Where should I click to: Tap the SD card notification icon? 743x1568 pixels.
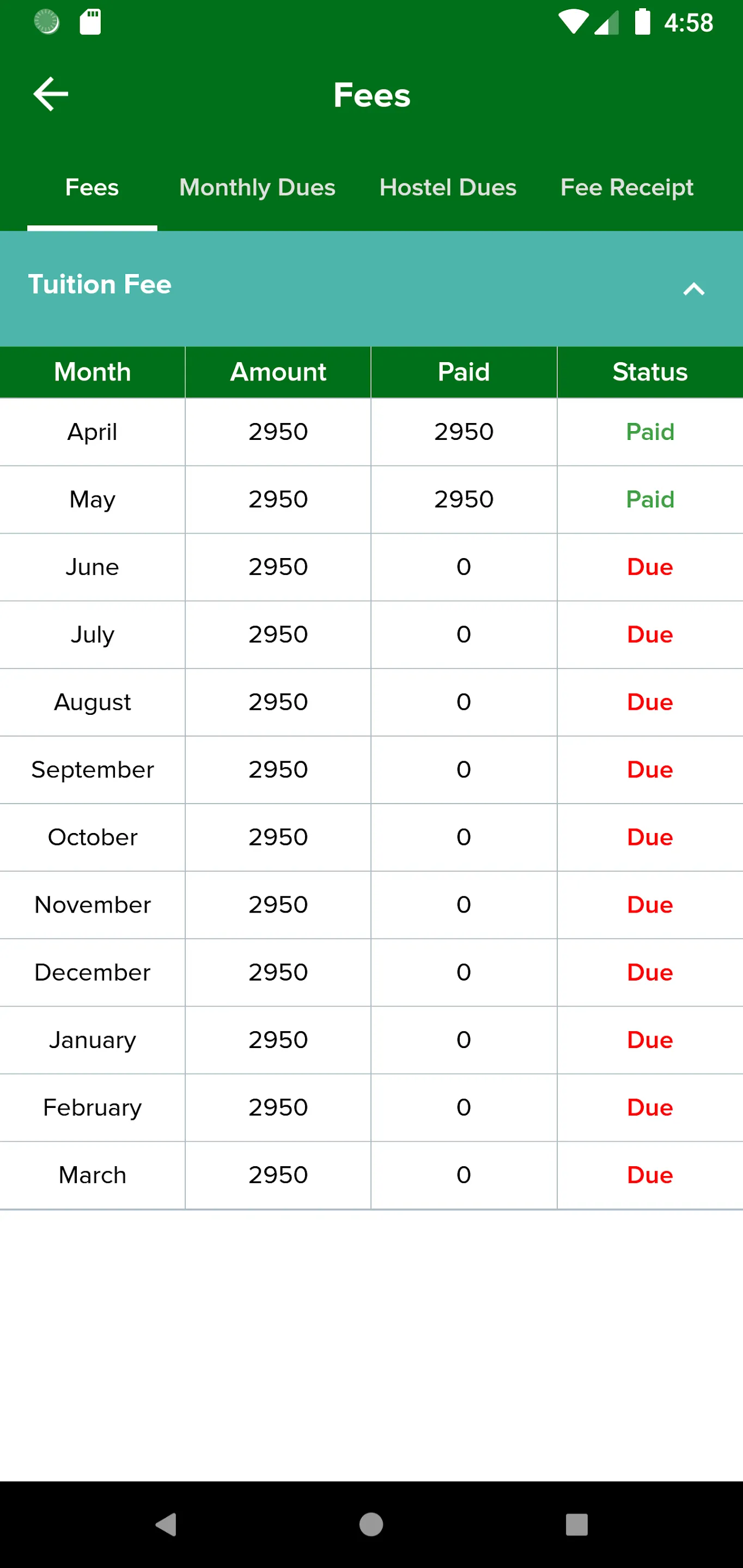pos(90,22)
